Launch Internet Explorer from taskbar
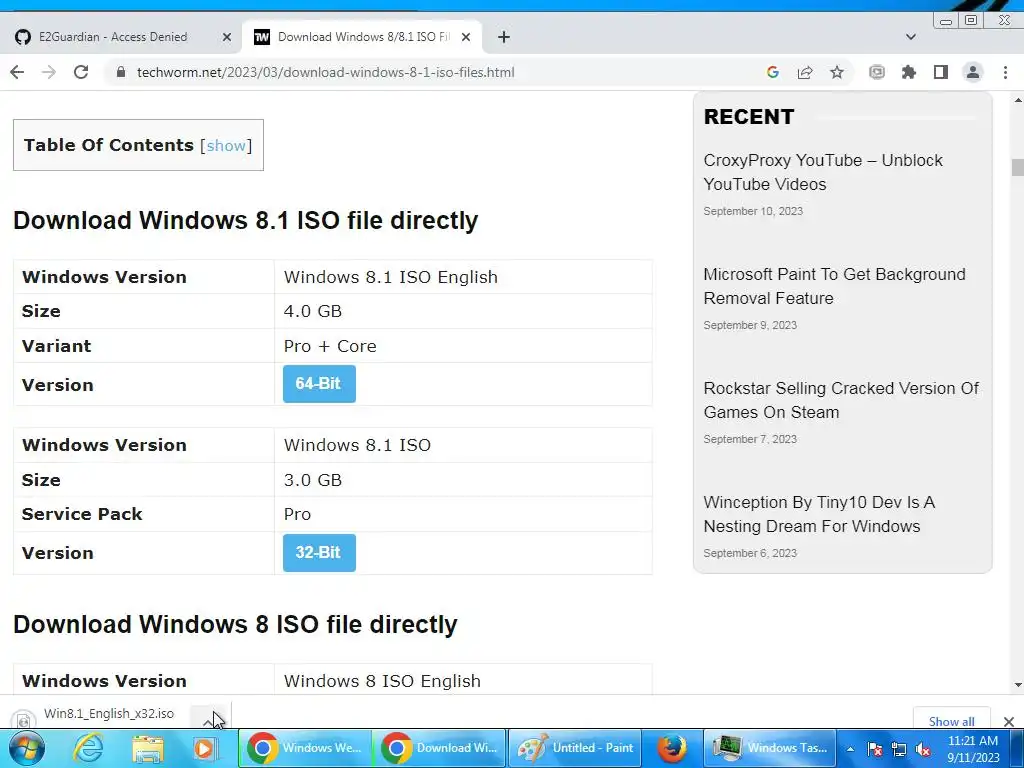This screenshot has width=1024, height=768. click(x=88, y=748)
